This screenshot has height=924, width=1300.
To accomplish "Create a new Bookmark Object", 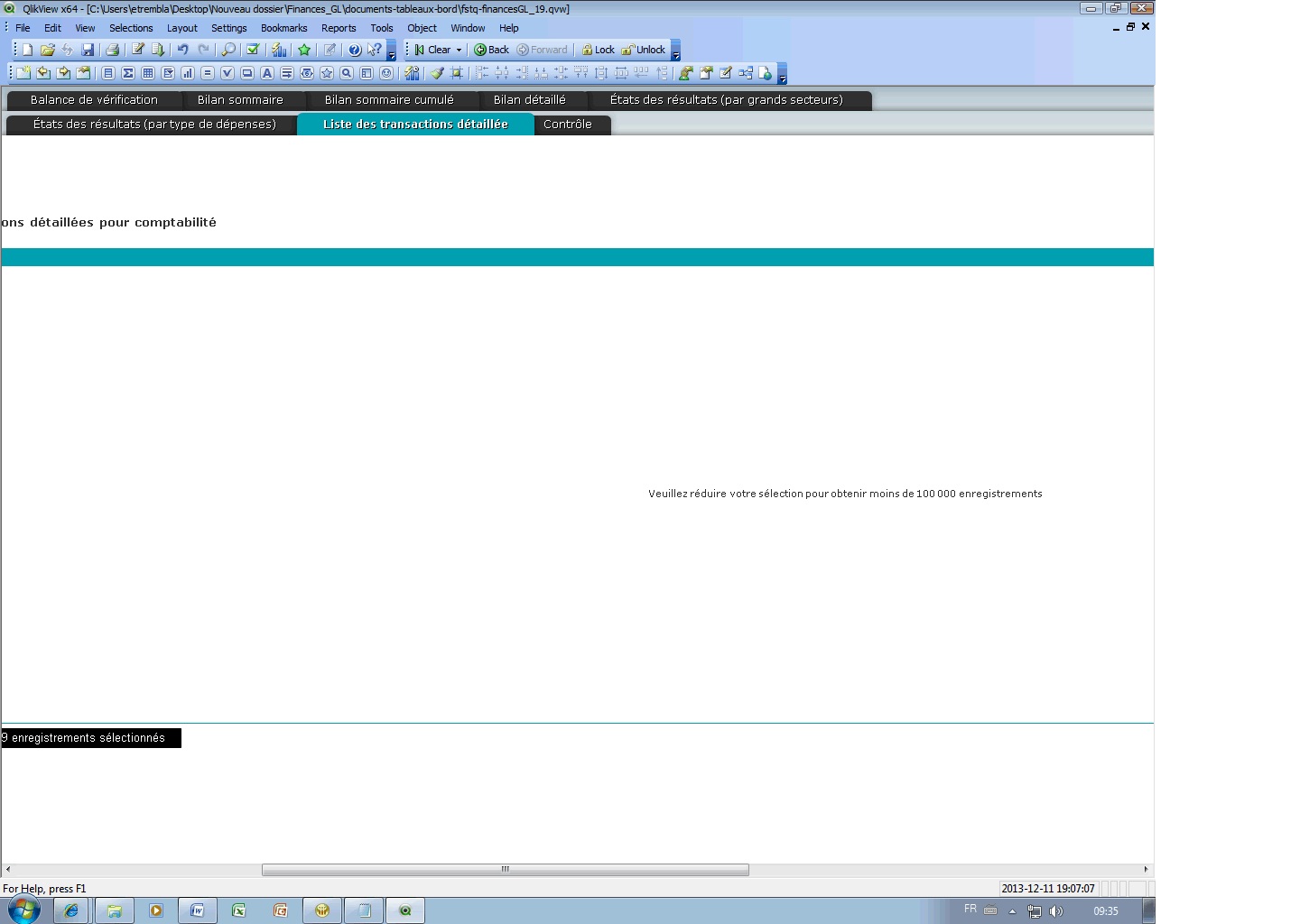I will (x=327, y=73).
